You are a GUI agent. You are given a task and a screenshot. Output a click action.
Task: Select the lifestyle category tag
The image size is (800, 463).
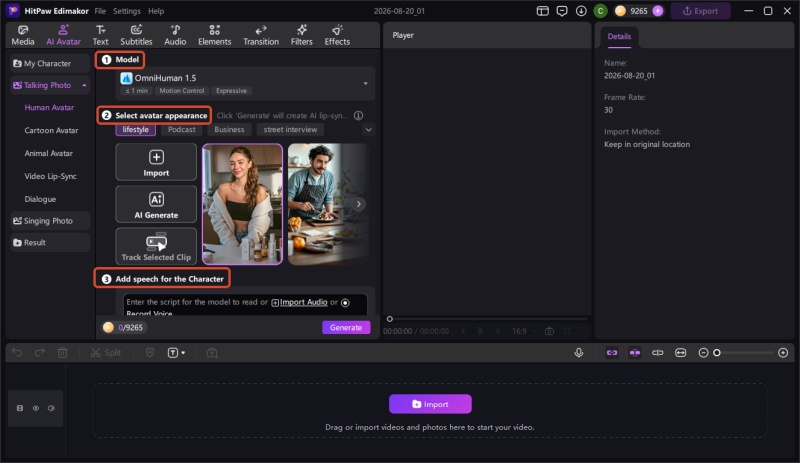[x=135, y=130]
